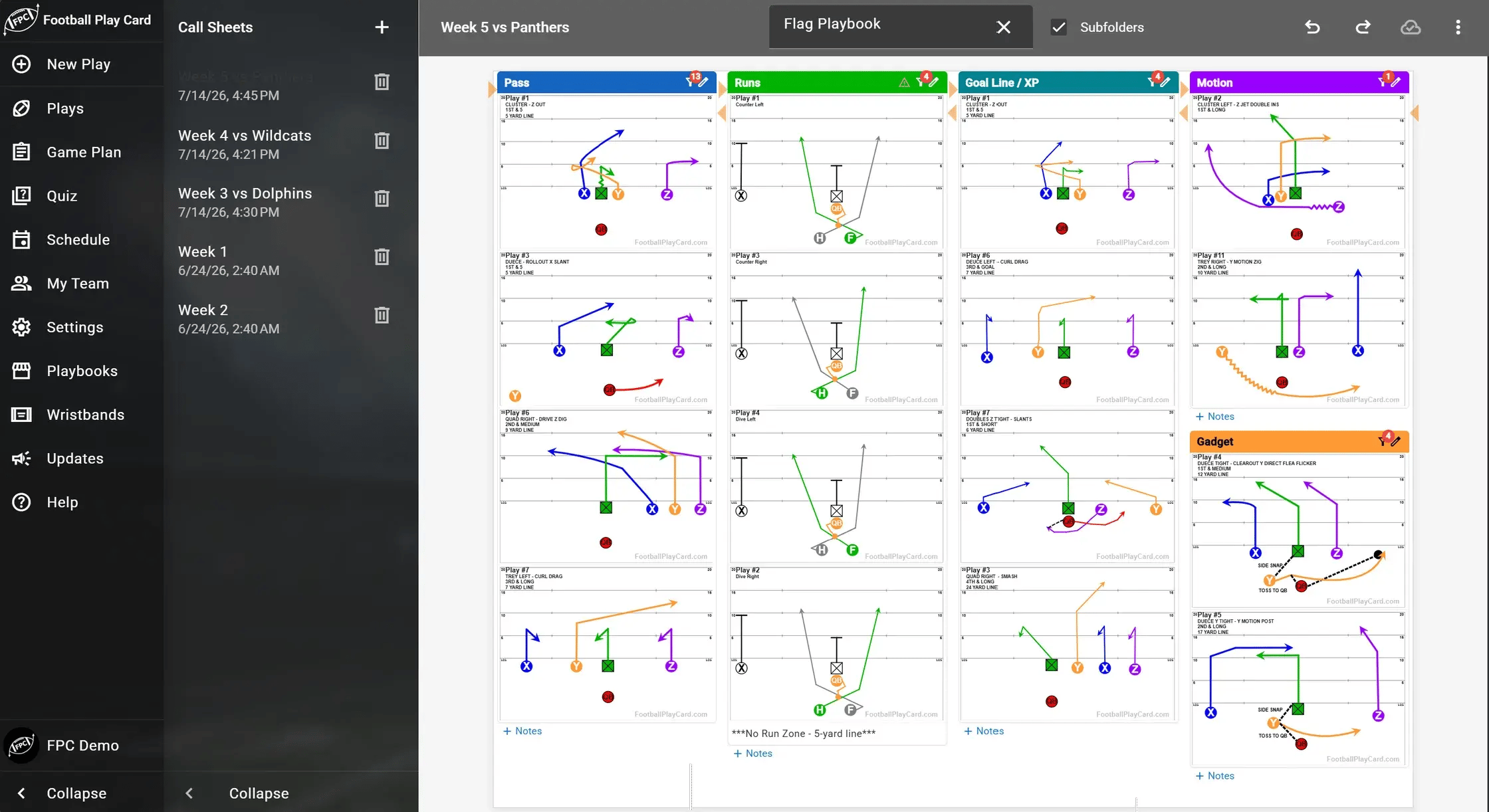Click the redo arrow in top toolbar
The height and width of the screenshot is (812, 1489).
[1363, 27]
